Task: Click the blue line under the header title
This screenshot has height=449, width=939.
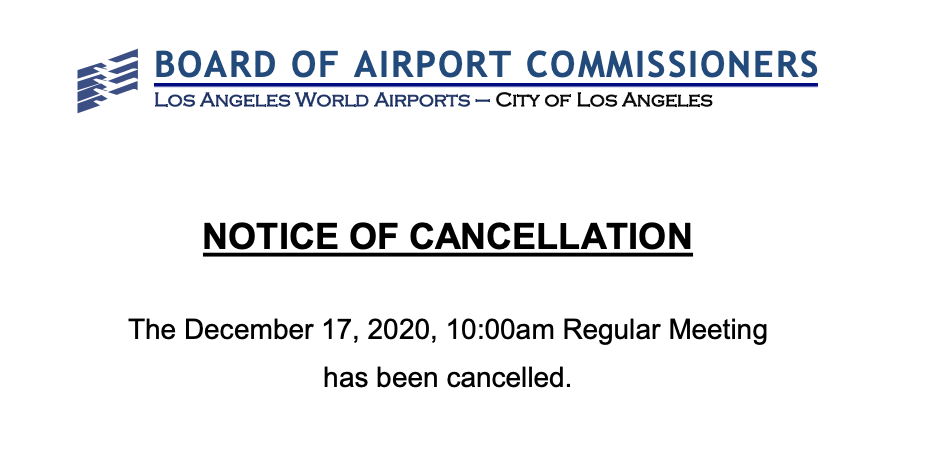Action: pyautogui.click(x=486, y=85)
